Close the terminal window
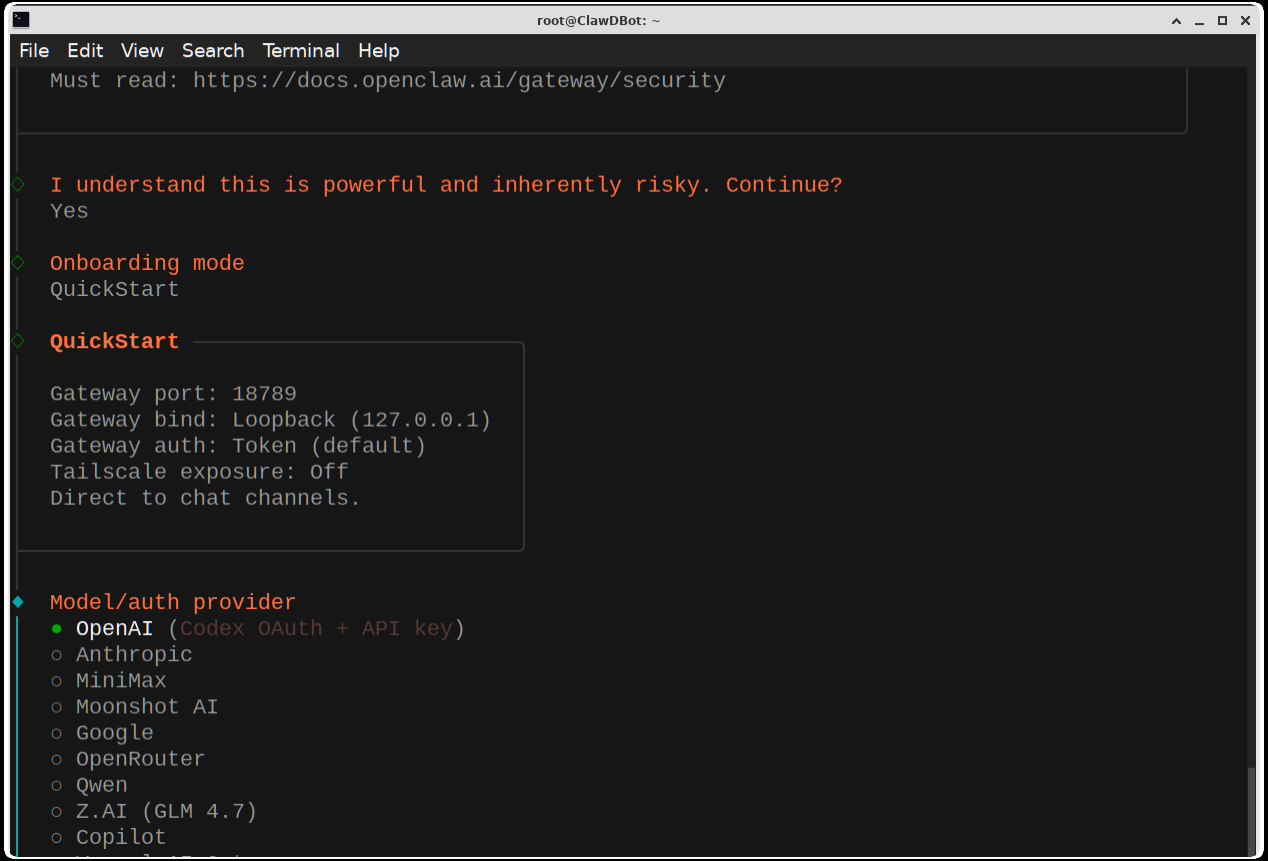Screen dimensions: 1268x861 tap(1246, 20)
